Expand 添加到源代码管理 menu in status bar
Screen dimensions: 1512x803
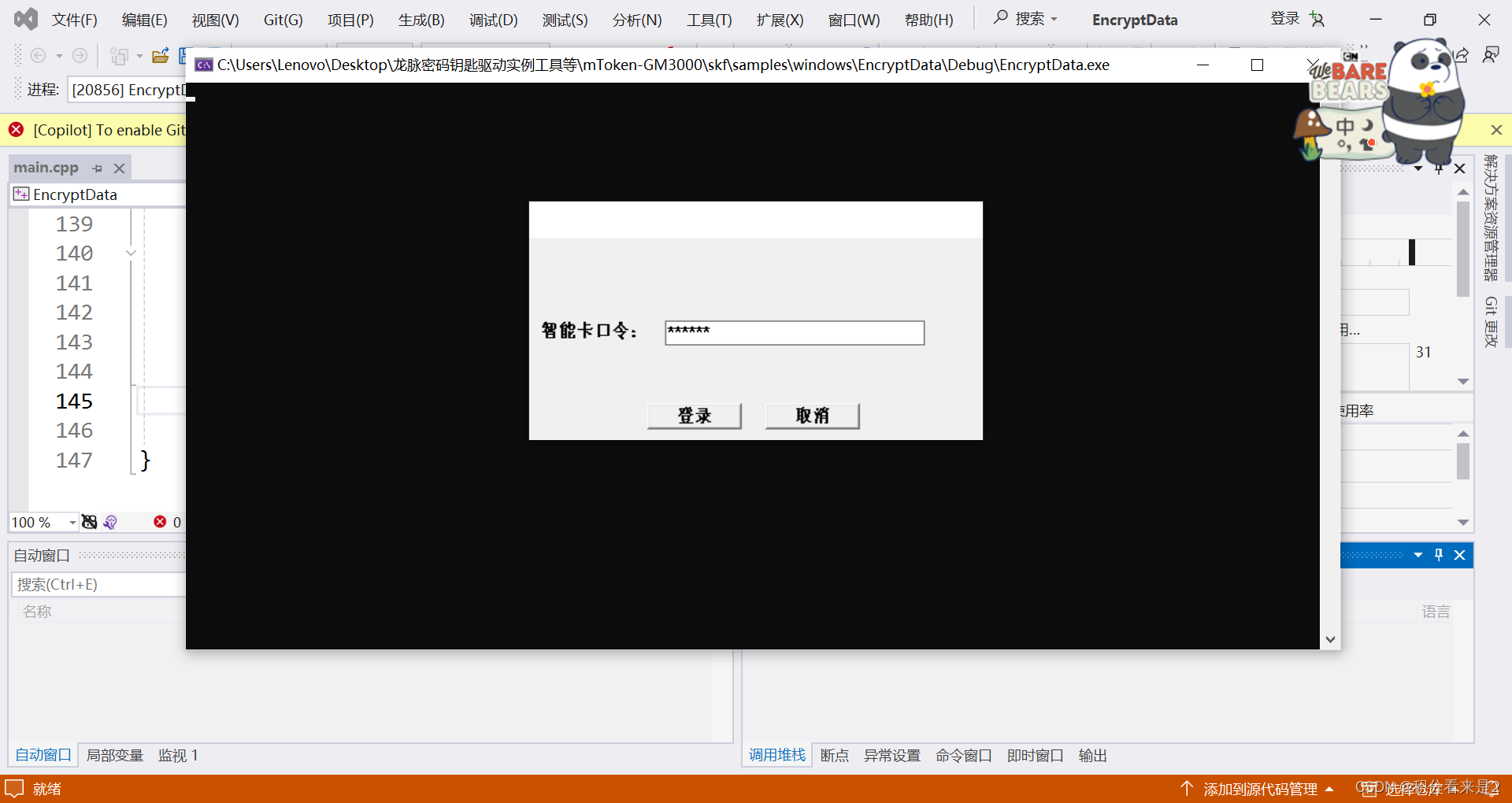point(1330,789)
